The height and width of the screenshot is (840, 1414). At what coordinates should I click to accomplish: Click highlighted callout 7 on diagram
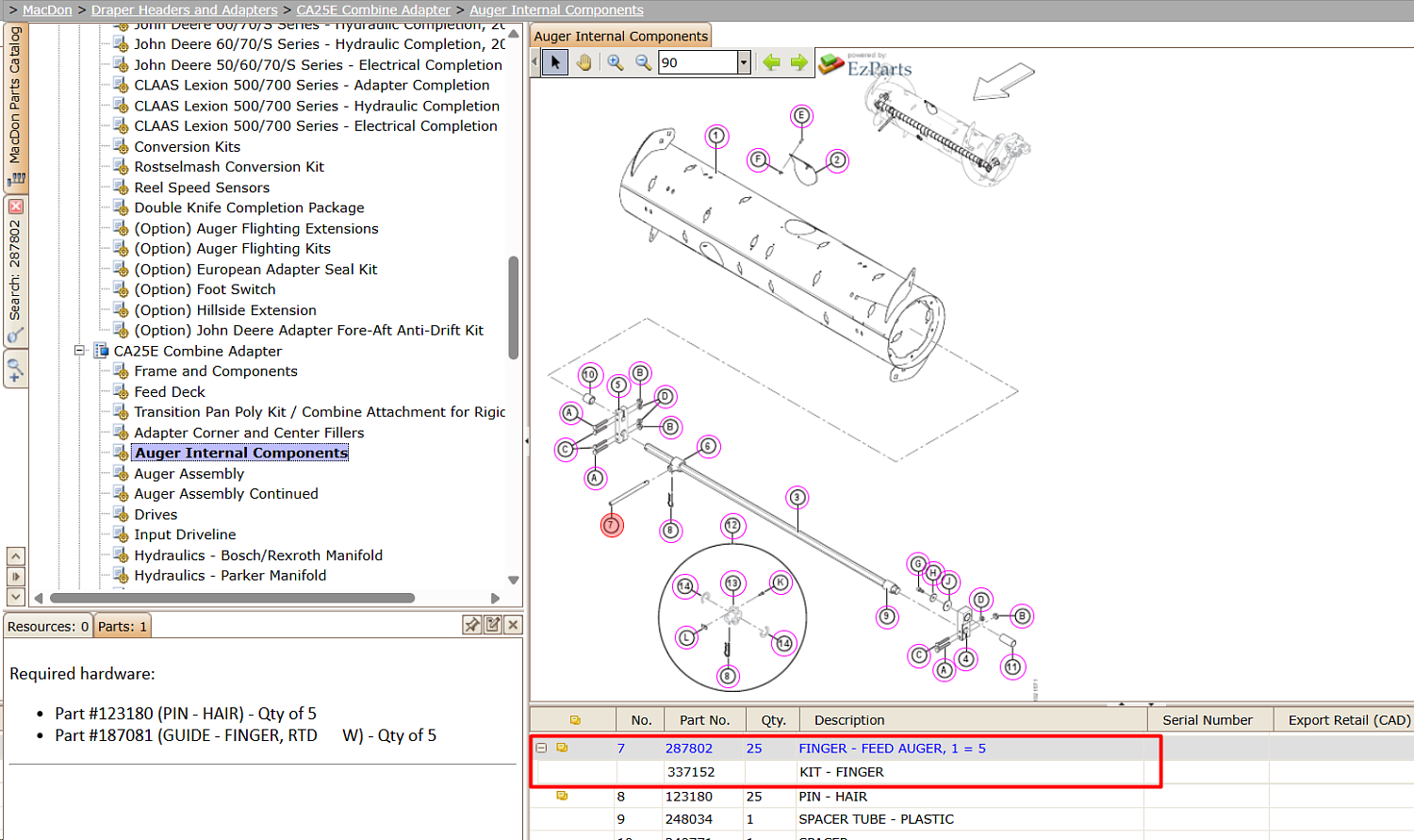click(612, 525)
